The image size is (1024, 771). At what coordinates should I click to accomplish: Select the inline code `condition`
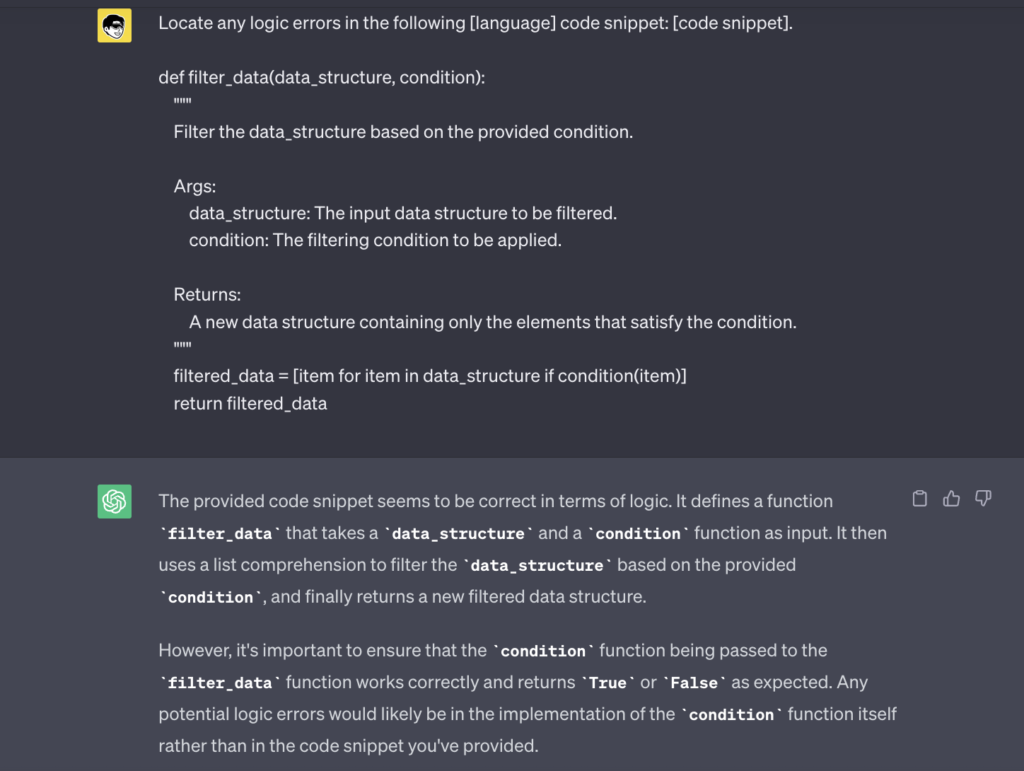(x=638, y=533)
